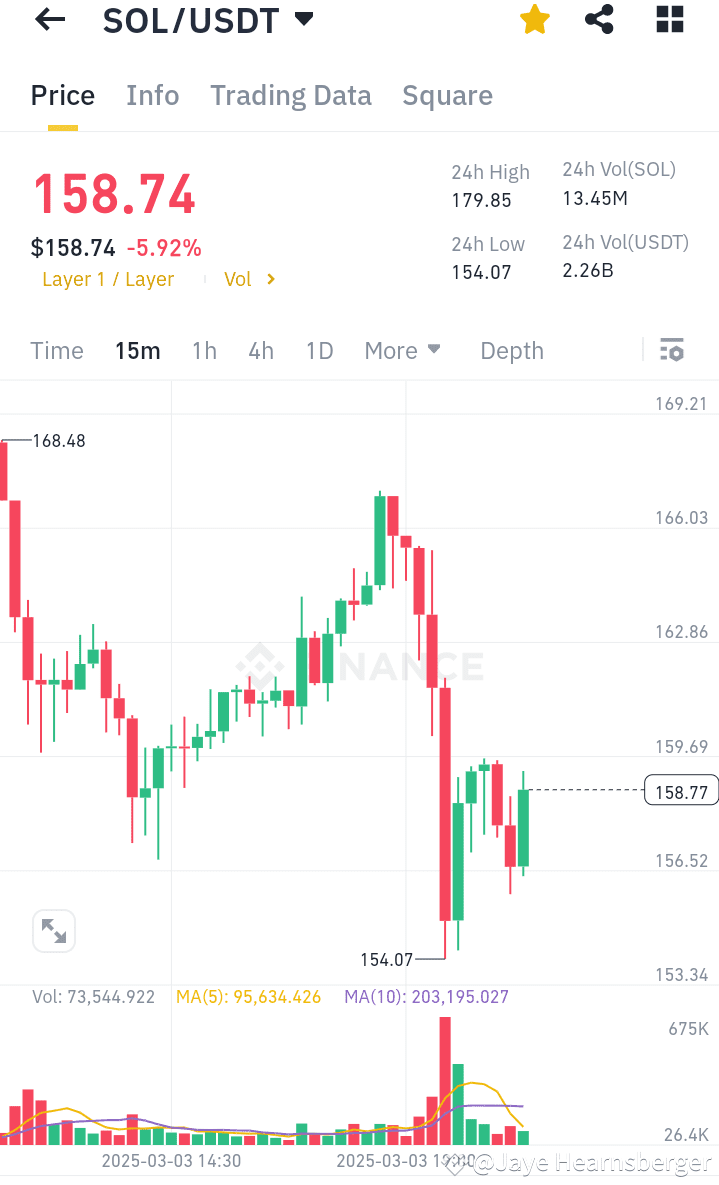Switch chart to 1h timeframe
The width and height of the screenshot is (719, 1185).
pyautogui.click(x=204, y=350)
